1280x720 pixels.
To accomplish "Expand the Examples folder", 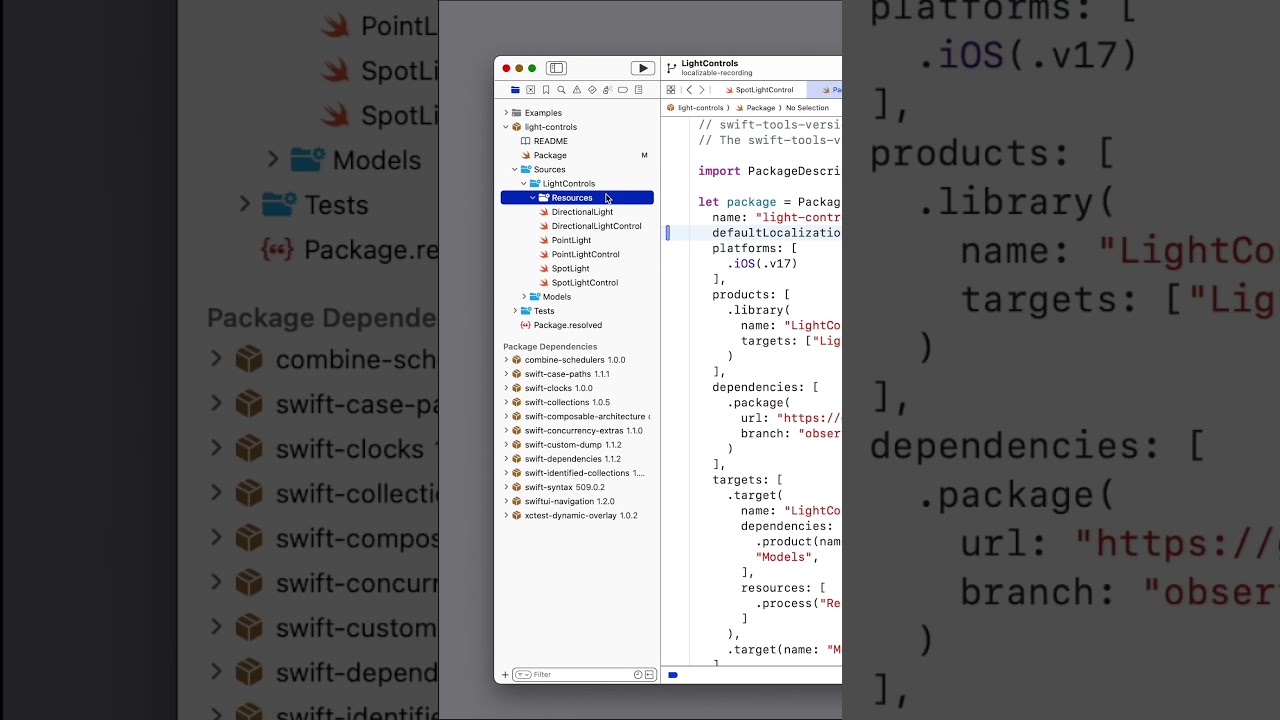I will [506, 113].
